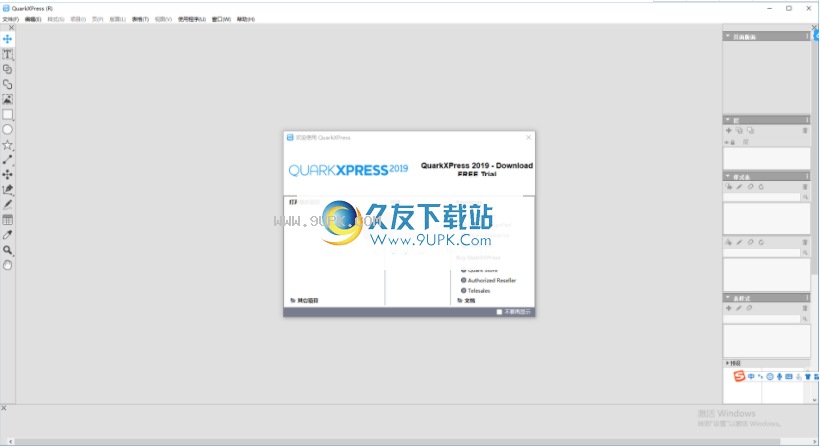Delete style with Style Sheets trash icon

pyautogui.click(x=805, y=187)
